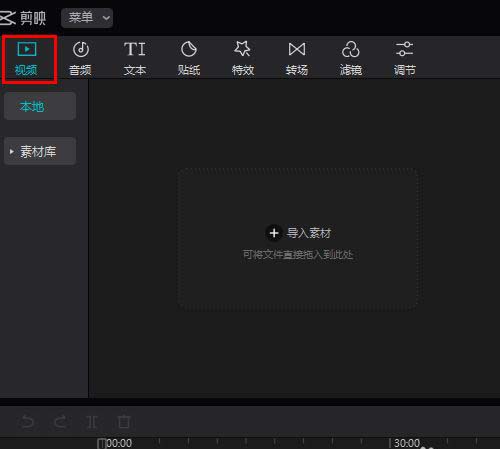500x449 pixels.
Task: Expand the 素材库 triangle arrow
Action: pyautogui.click(x=12, y=152)
